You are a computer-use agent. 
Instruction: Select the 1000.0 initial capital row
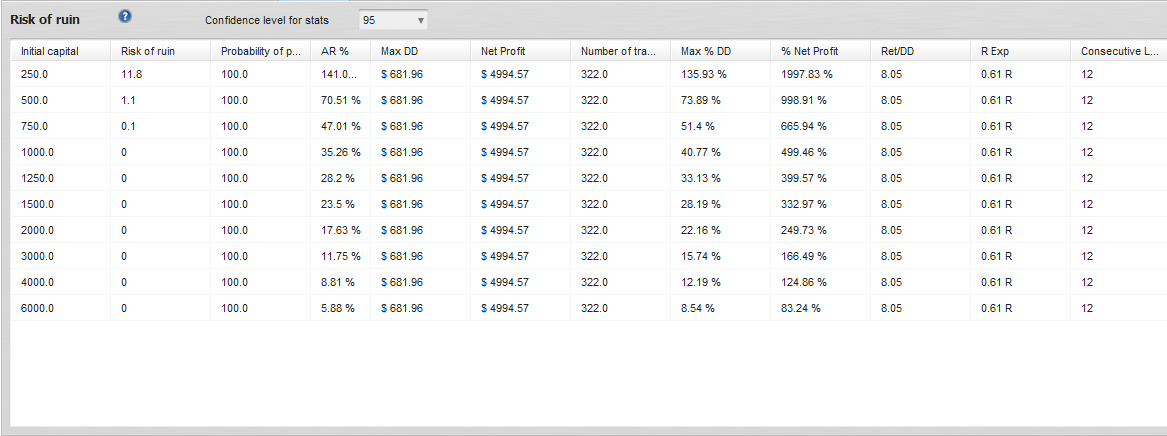click(37, 152)
